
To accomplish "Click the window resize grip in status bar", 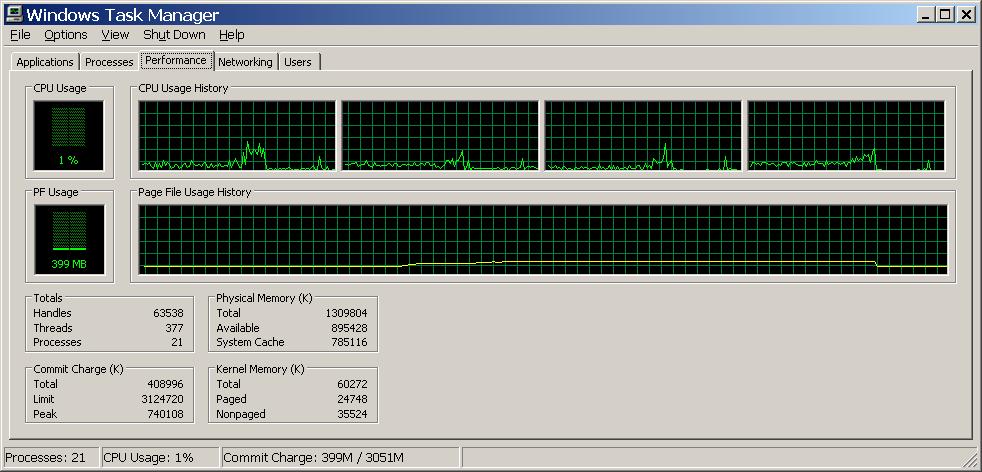I will coord(969,459).
